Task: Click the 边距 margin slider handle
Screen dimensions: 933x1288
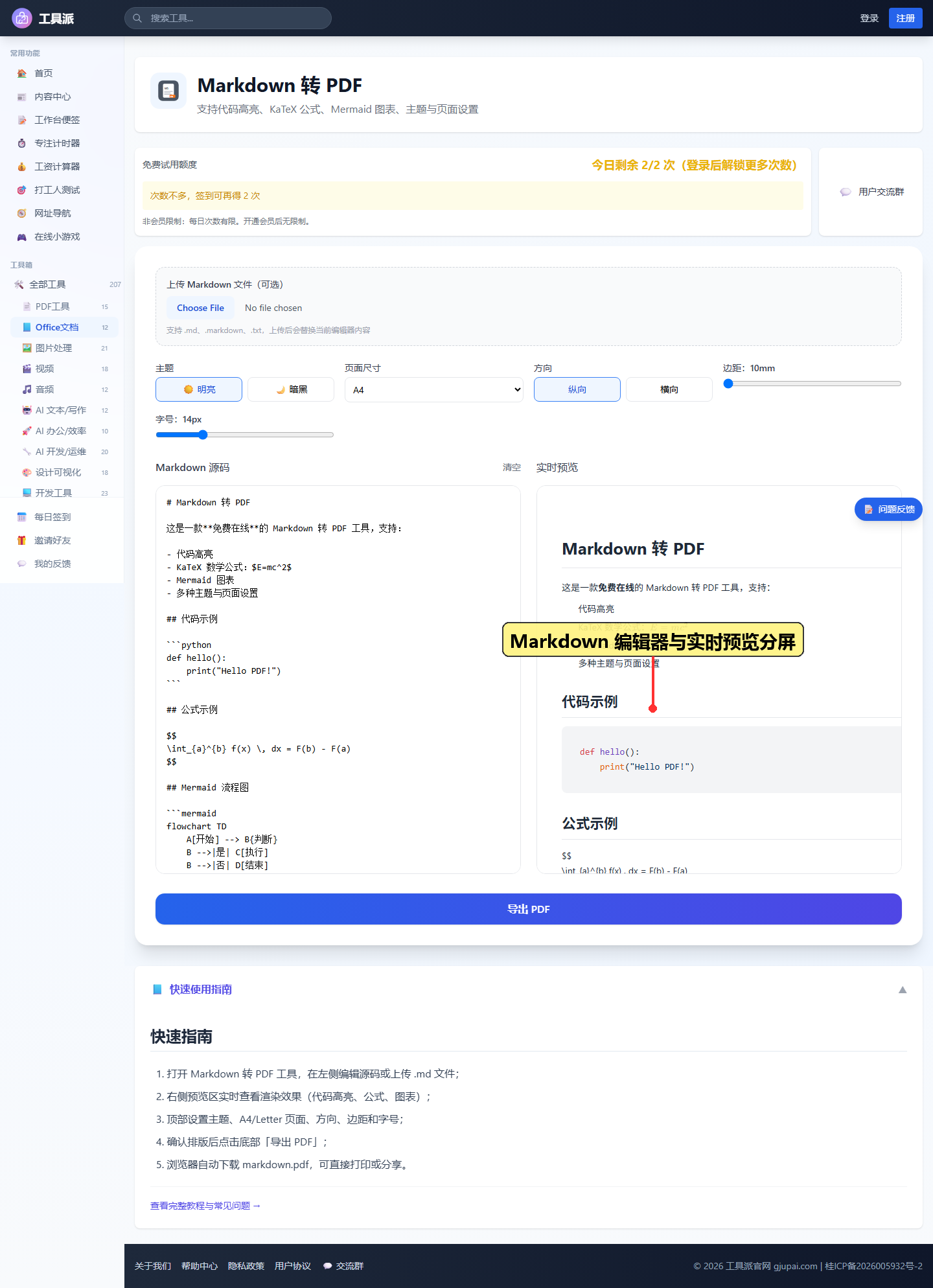Action: tap(728, 384)
